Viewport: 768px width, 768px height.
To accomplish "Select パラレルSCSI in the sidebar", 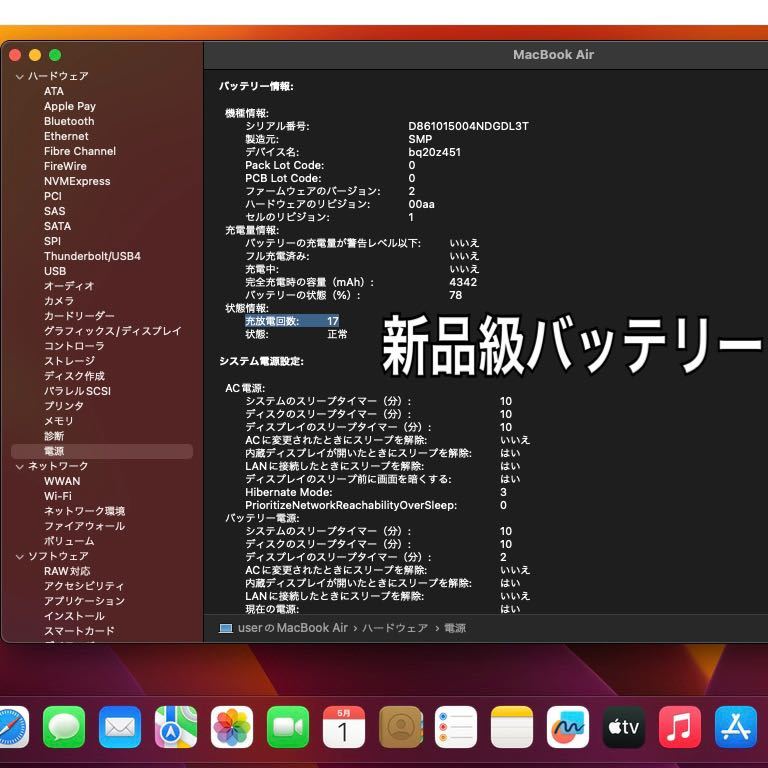I will pyautogui.click(x=77, y=391).
